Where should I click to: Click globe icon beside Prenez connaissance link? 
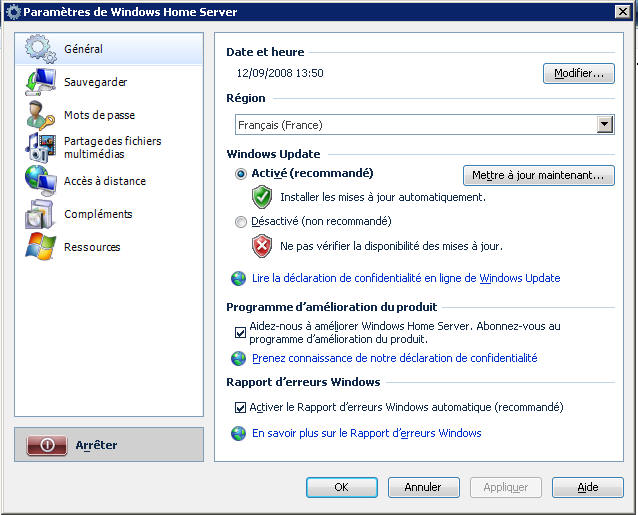coord(238,358)
